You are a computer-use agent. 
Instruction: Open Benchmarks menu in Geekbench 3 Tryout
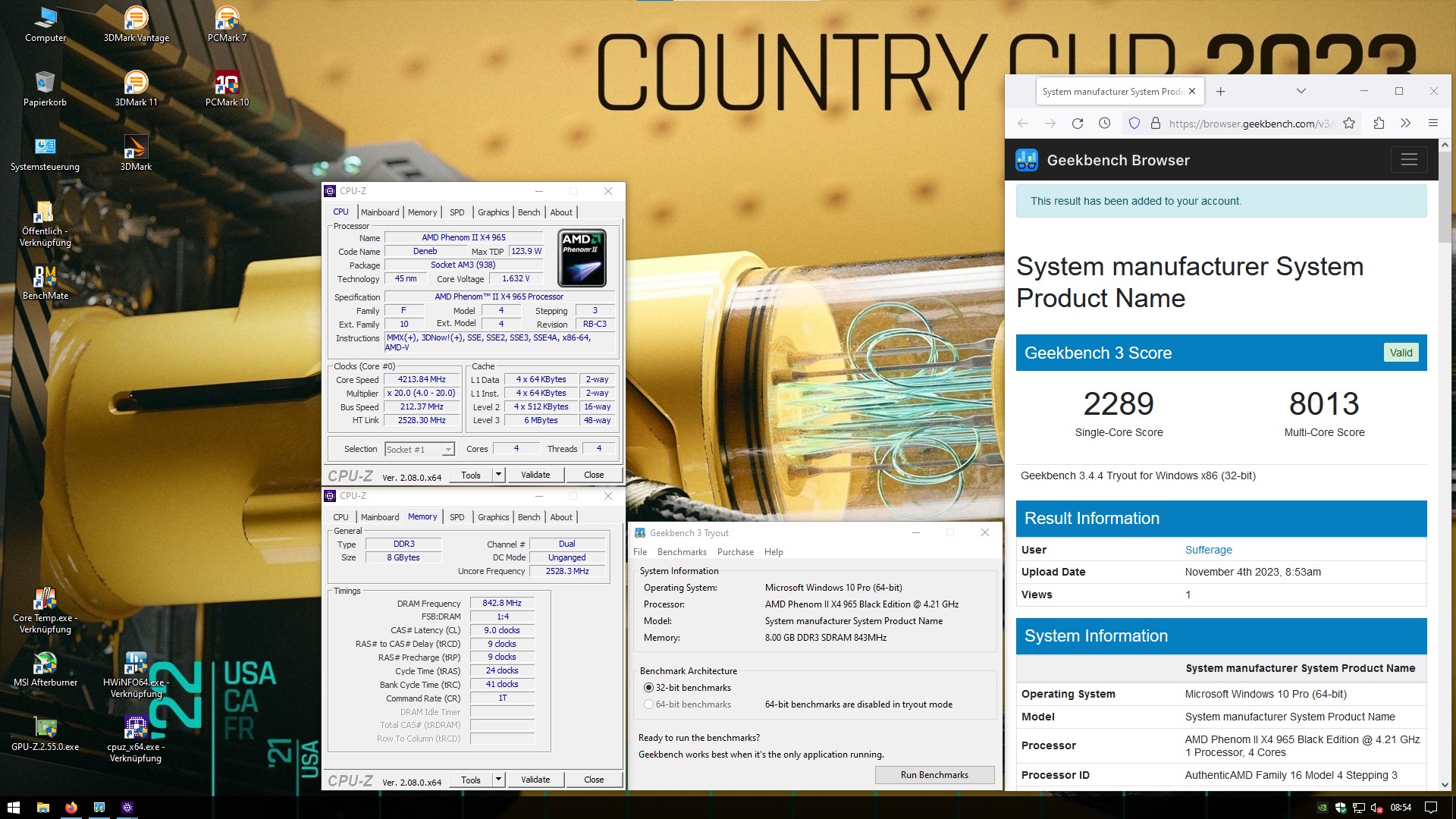click(x=682, y=552)
